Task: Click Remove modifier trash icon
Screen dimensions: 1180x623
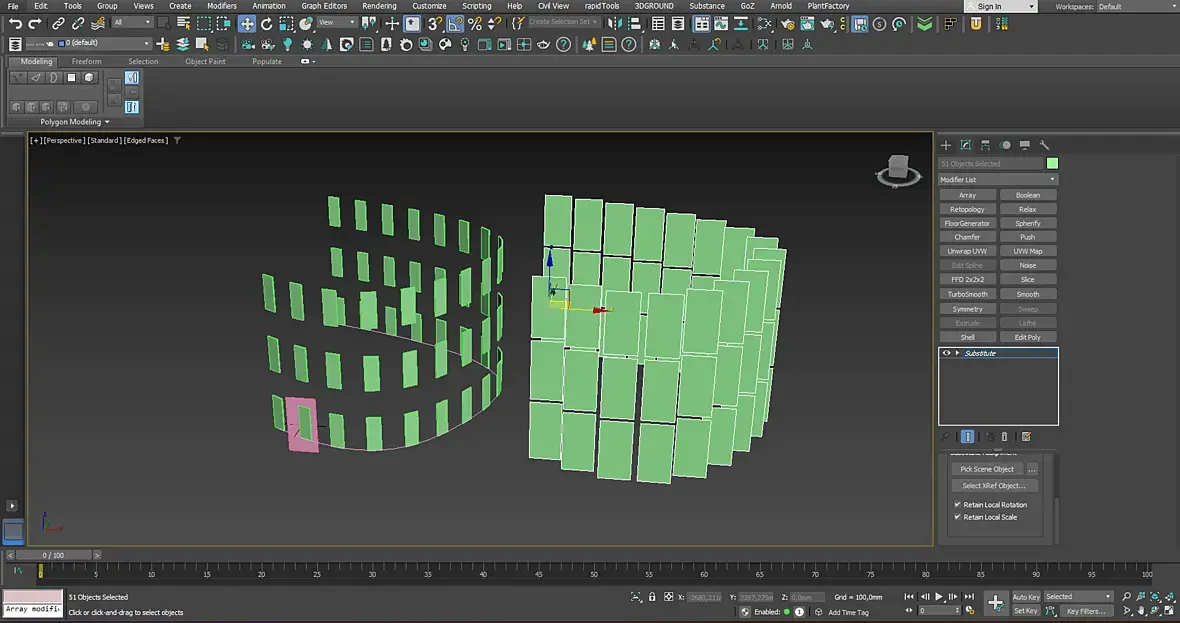Action: (1004, 437)
